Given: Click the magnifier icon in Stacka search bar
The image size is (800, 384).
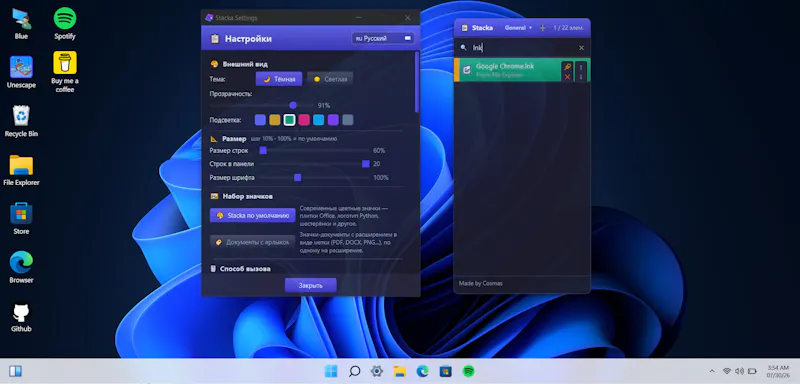Looking at the screenshot, I should pyautogui.click(x=463, y=47).
